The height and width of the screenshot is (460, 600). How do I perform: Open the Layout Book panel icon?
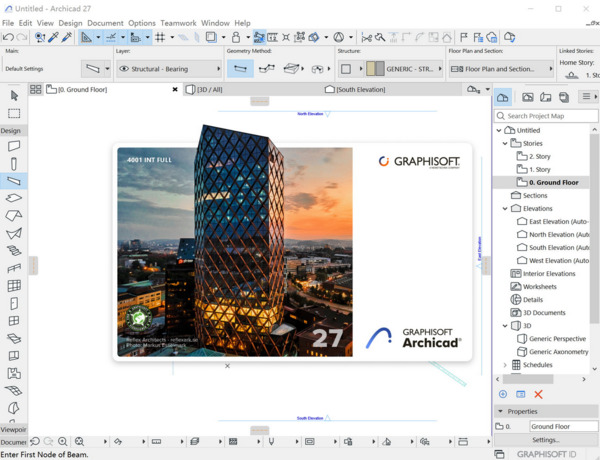[546, 97]
